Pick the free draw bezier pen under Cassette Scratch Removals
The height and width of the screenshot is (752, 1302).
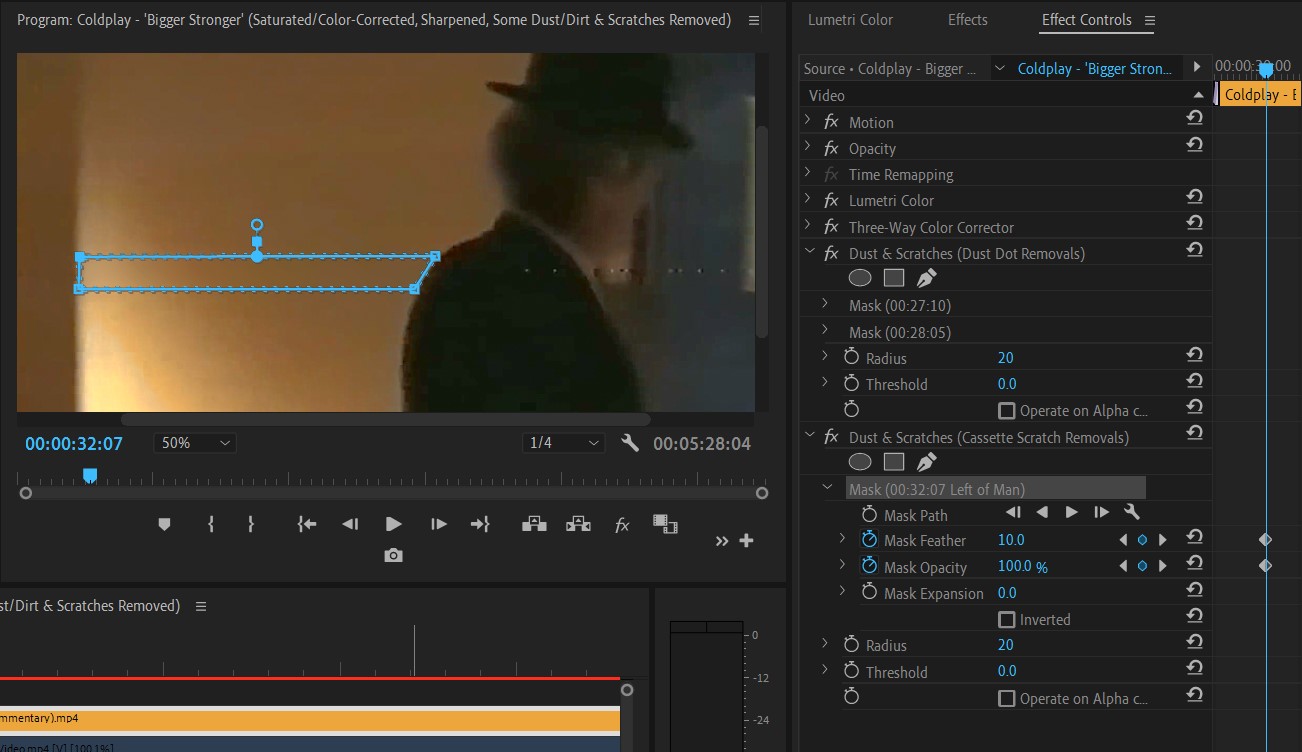(x=927, y=462)
